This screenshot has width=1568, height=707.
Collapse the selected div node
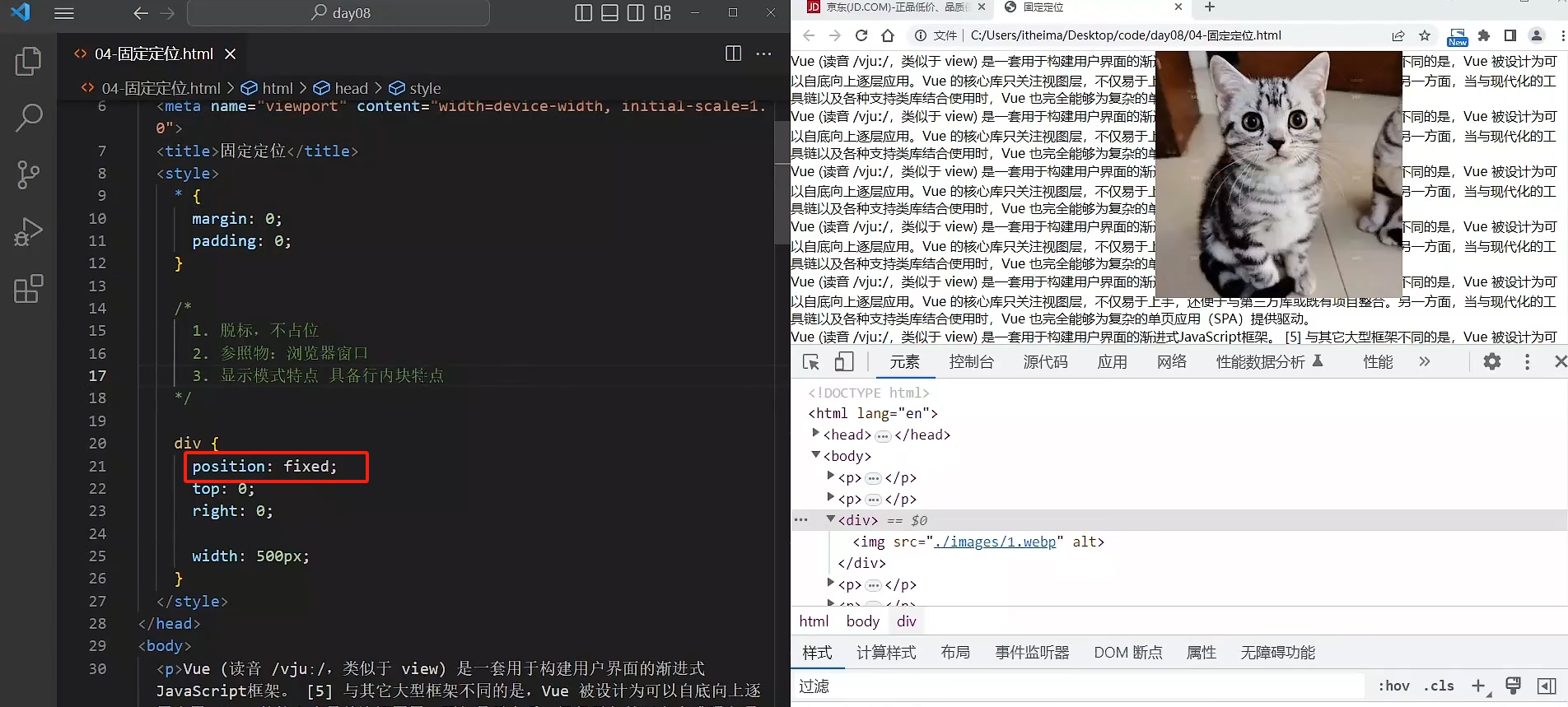tap(830, 519)
